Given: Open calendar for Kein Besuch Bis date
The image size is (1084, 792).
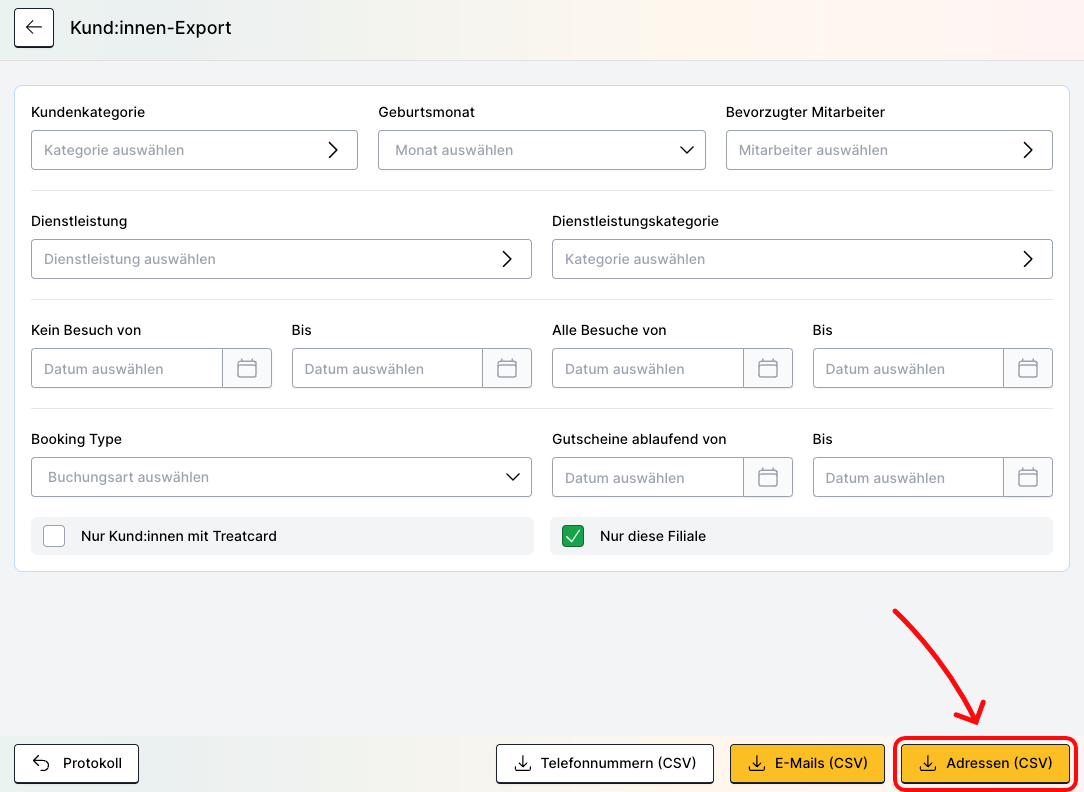Looking at the screenshot, I should click(507, 369).
